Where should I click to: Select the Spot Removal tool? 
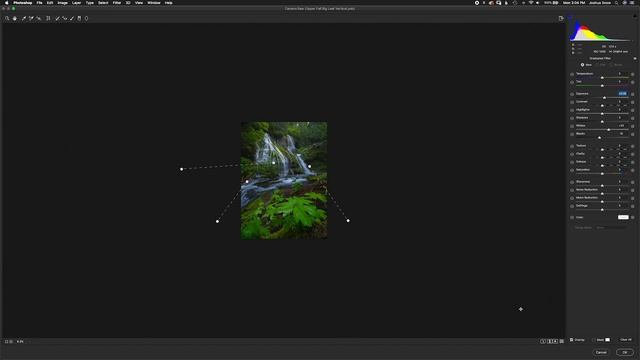click(x=57, y=18)
